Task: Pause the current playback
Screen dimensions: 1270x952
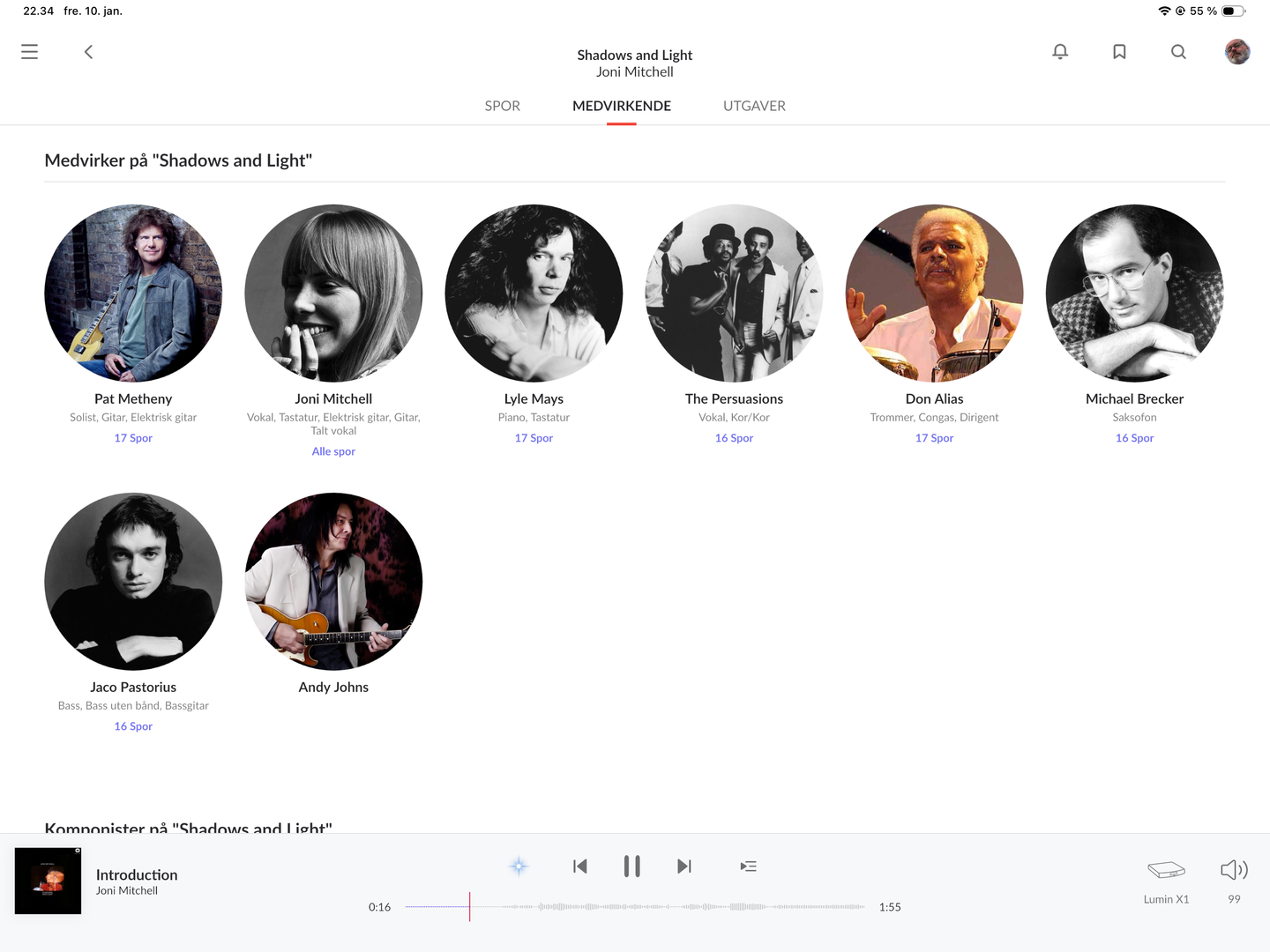Action: [631, 866]
